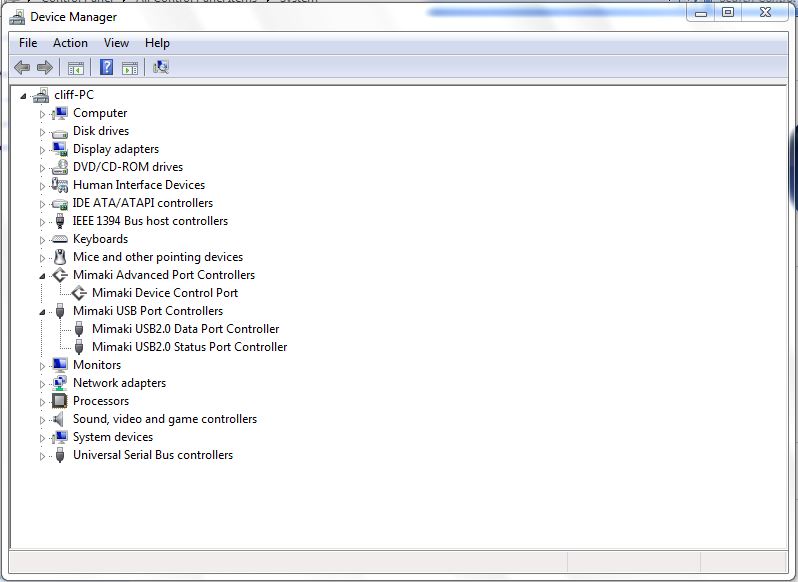Image resolution: width=798 pixels, height=582 pixels.
Task: Click the IDE ATA/ATAPI controllers icon
Action: (x=60, y=203)
